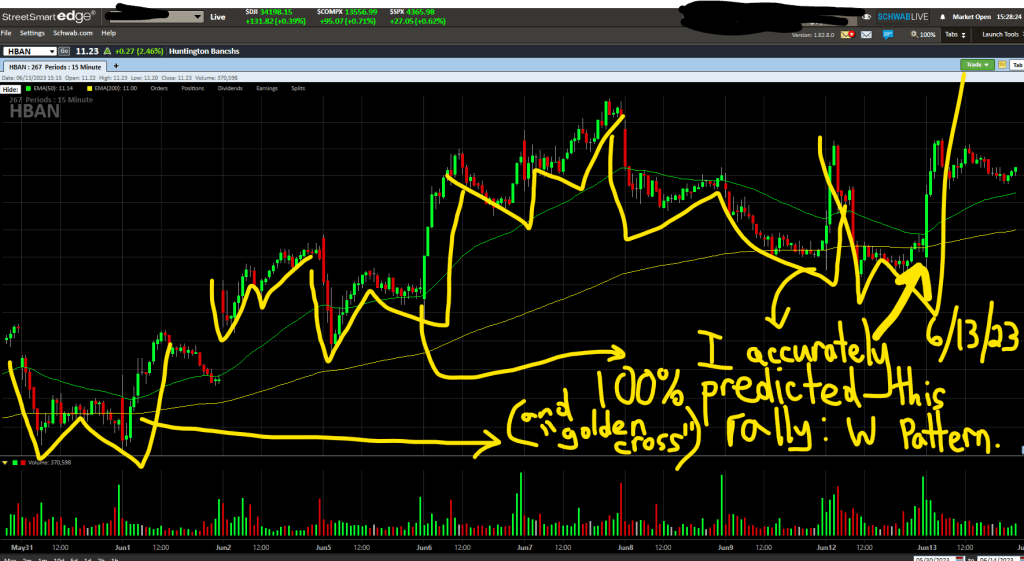
Task: Click the notification bell icon
Action: (x=943, y=17)
